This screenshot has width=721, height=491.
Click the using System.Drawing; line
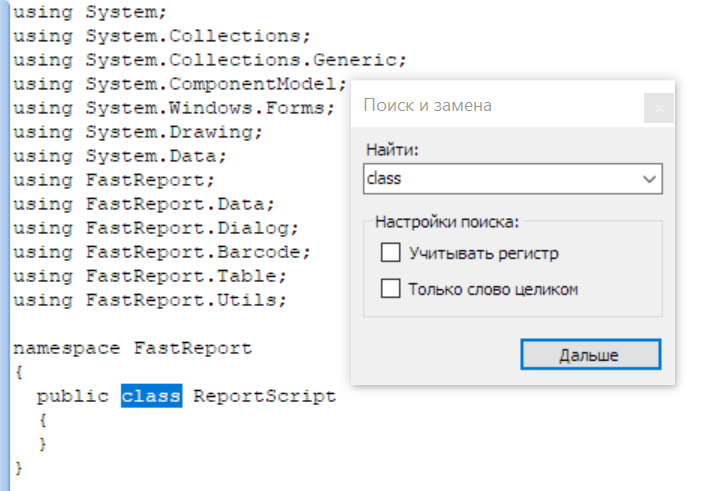pos(138,132)
